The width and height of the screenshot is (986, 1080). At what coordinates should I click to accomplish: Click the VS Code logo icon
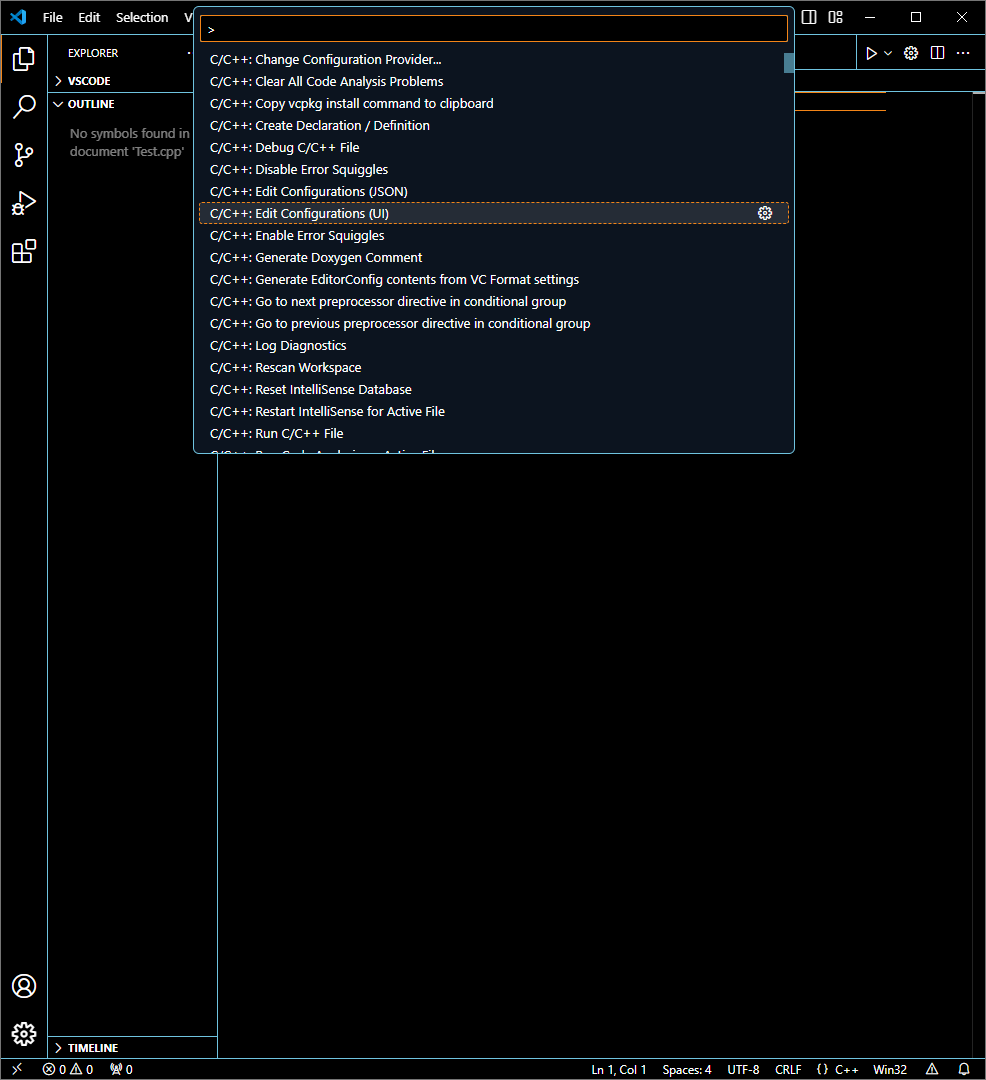click(19, 17)
